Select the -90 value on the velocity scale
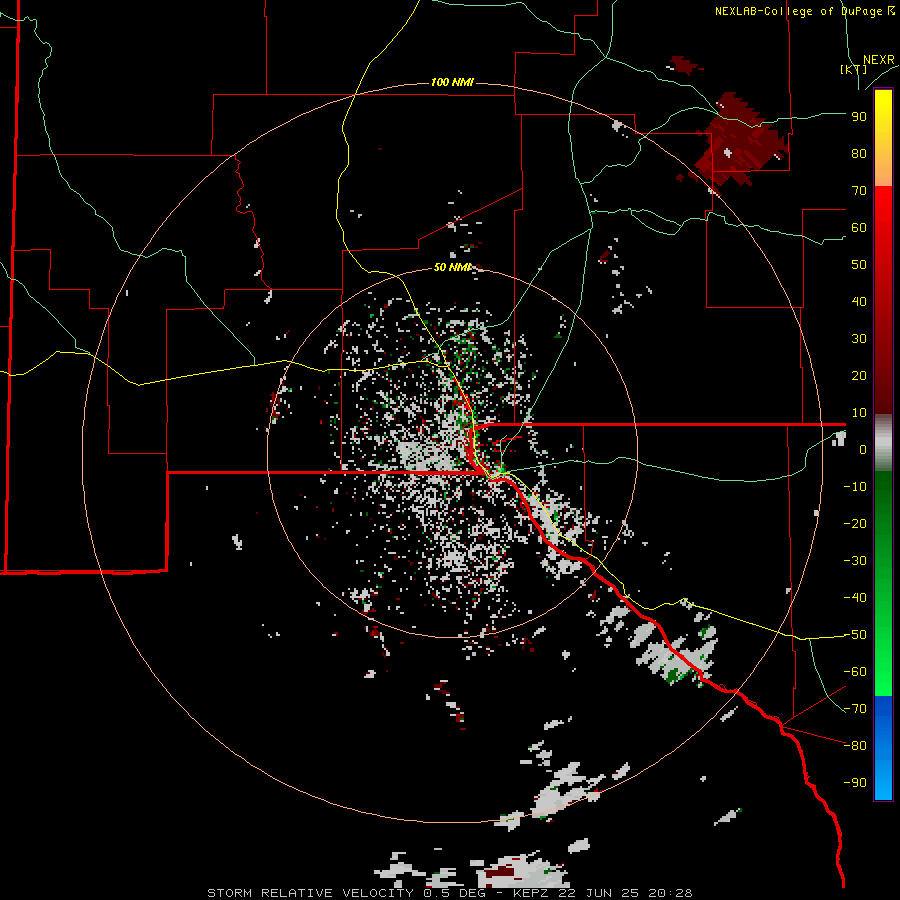The width and height of the screenshot is (900, 900). click(x=855, y=783)
